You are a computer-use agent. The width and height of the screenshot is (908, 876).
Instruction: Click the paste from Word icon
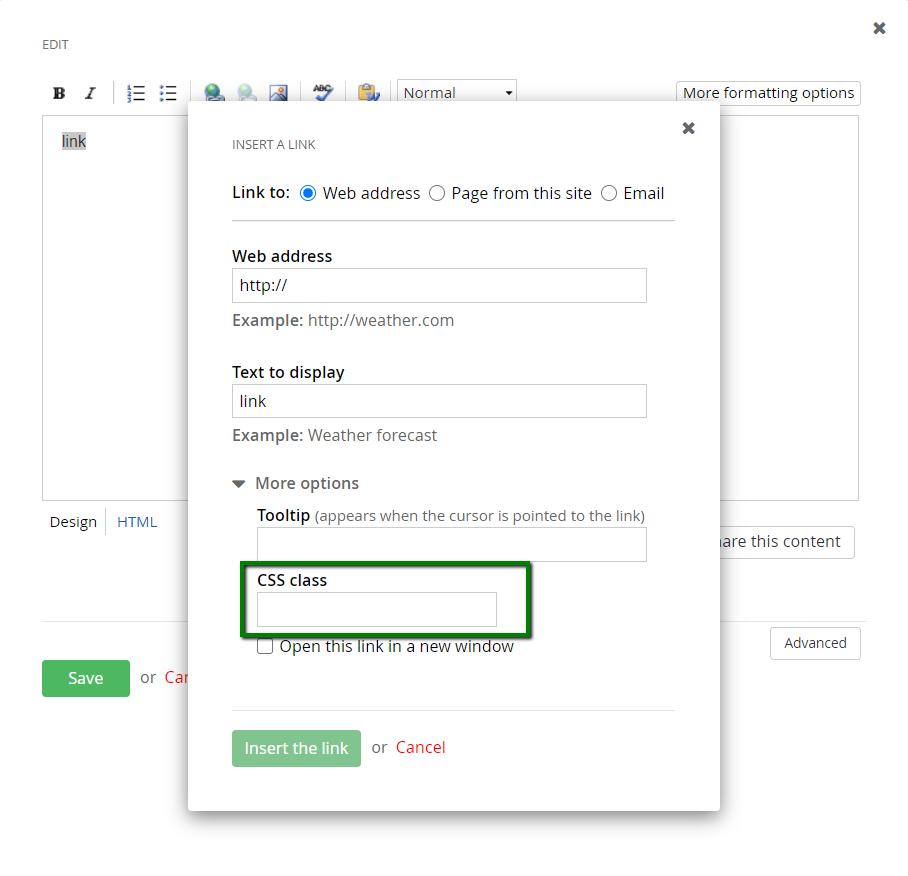[368, 93]
